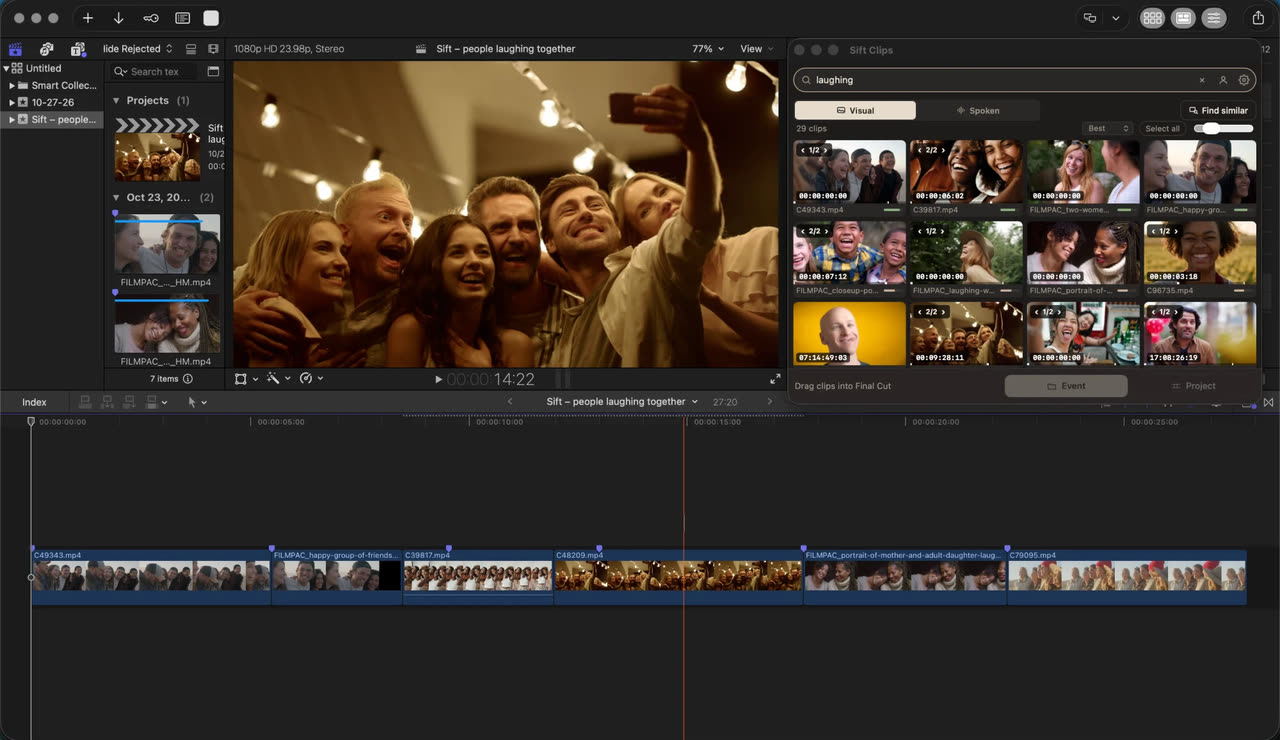The width and height of the screenshot is (1280, 740).
Task: Open the keyword editor key icon
Action: click(x=150, y=18)
